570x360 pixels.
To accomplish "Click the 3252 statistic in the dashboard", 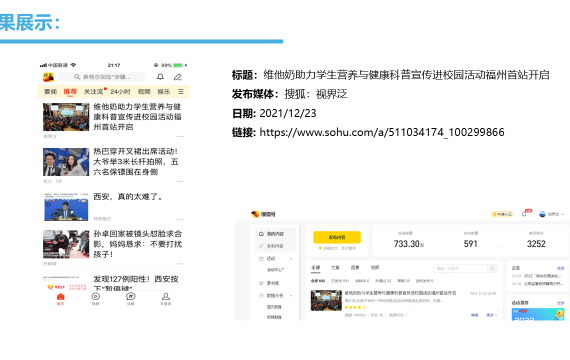I will (536, 244).
